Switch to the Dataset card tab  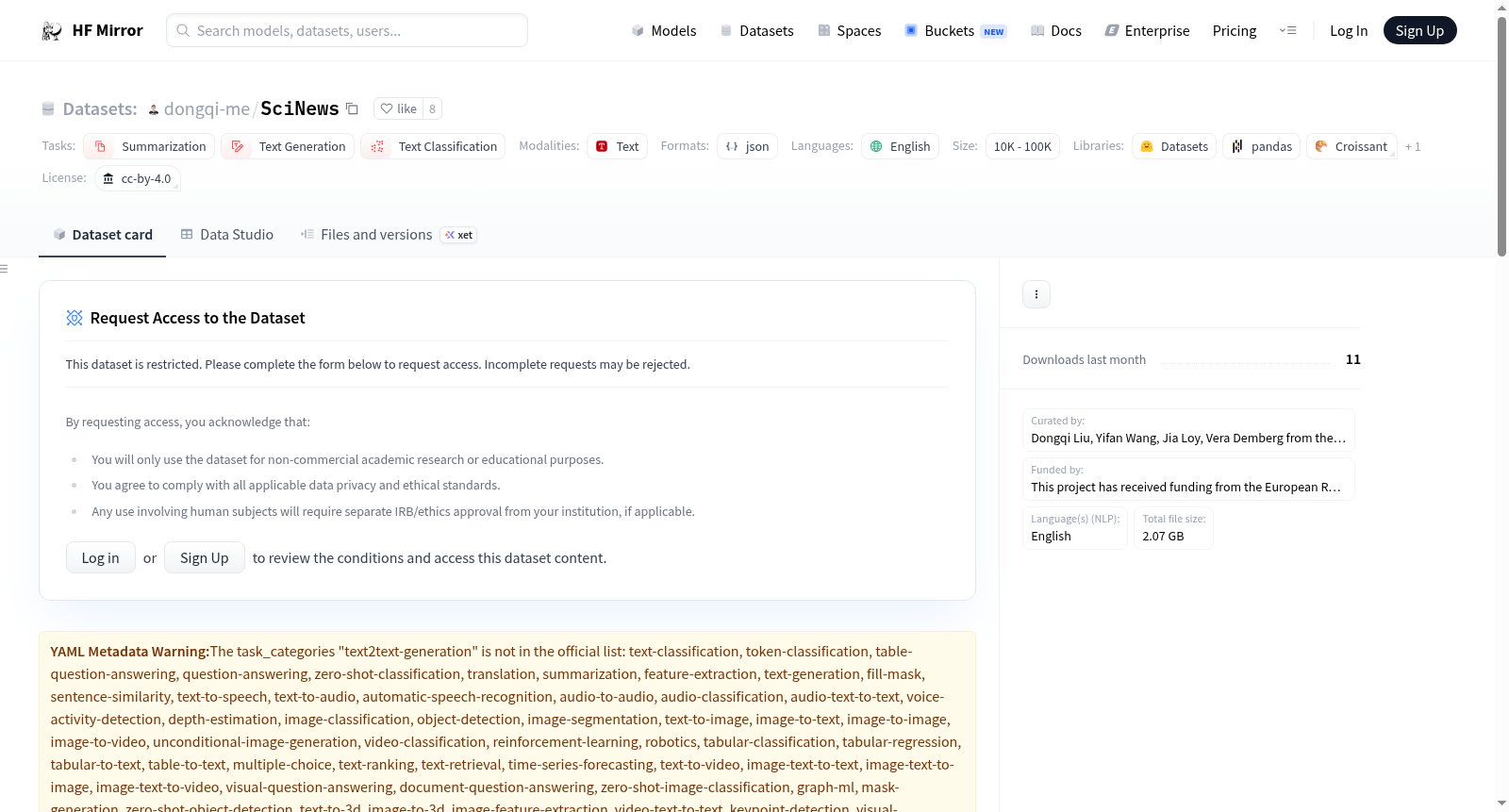pos(103,235)
